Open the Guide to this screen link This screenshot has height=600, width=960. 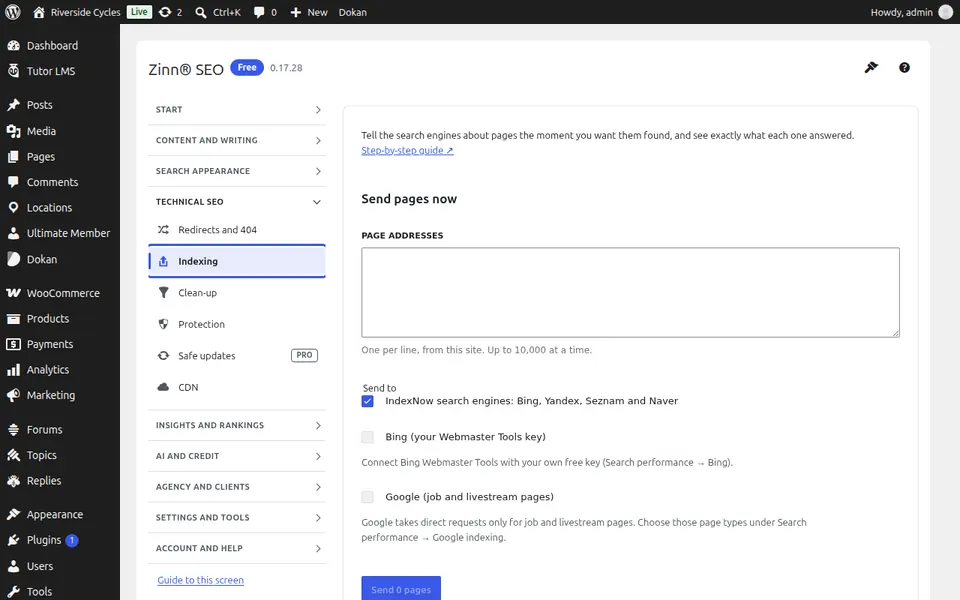[x=200, y=580]
